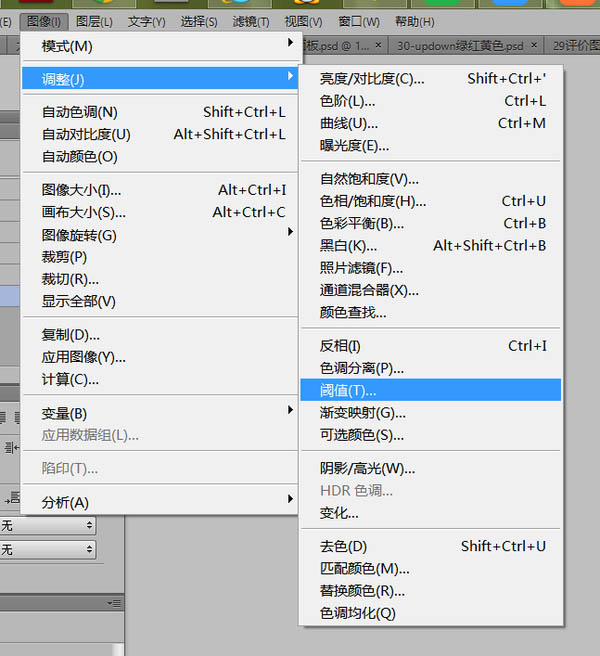This screenshot has height=656, width=600.
Task: Open 照片滤镜(F)... adjustment
Action: (x=431, y=268)
